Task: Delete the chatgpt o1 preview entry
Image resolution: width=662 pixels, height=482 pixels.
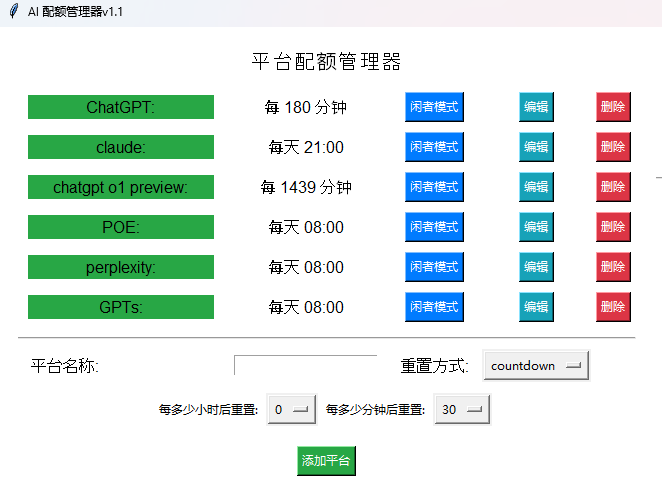Action: (x=613, y=187)
